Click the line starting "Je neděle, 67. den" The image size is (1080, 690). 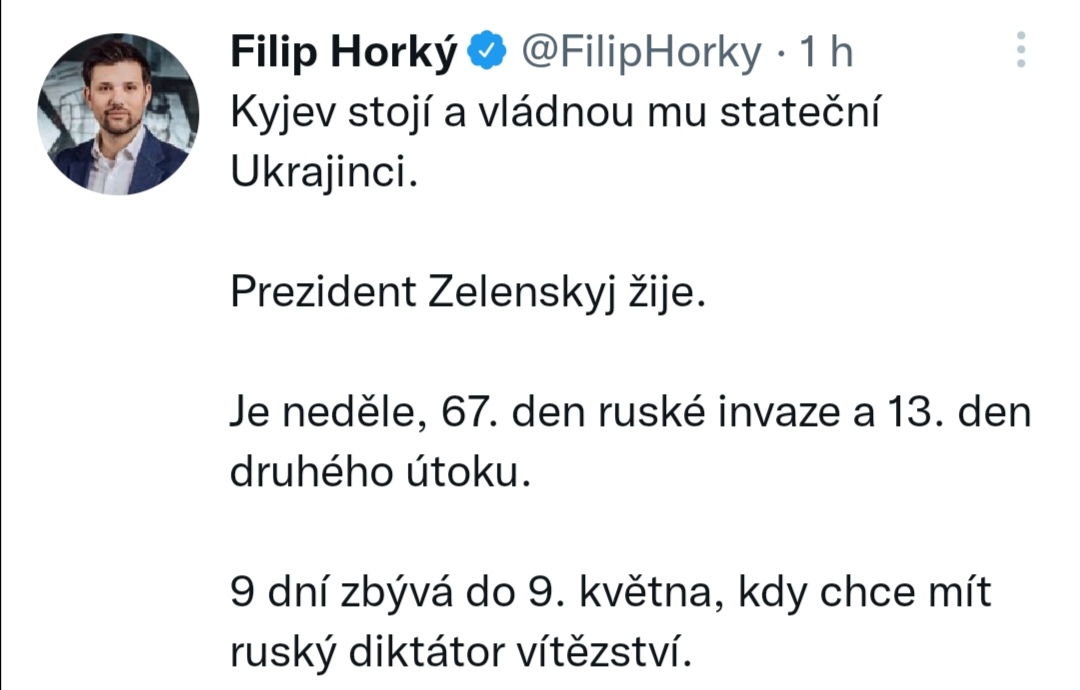(630, 411)
